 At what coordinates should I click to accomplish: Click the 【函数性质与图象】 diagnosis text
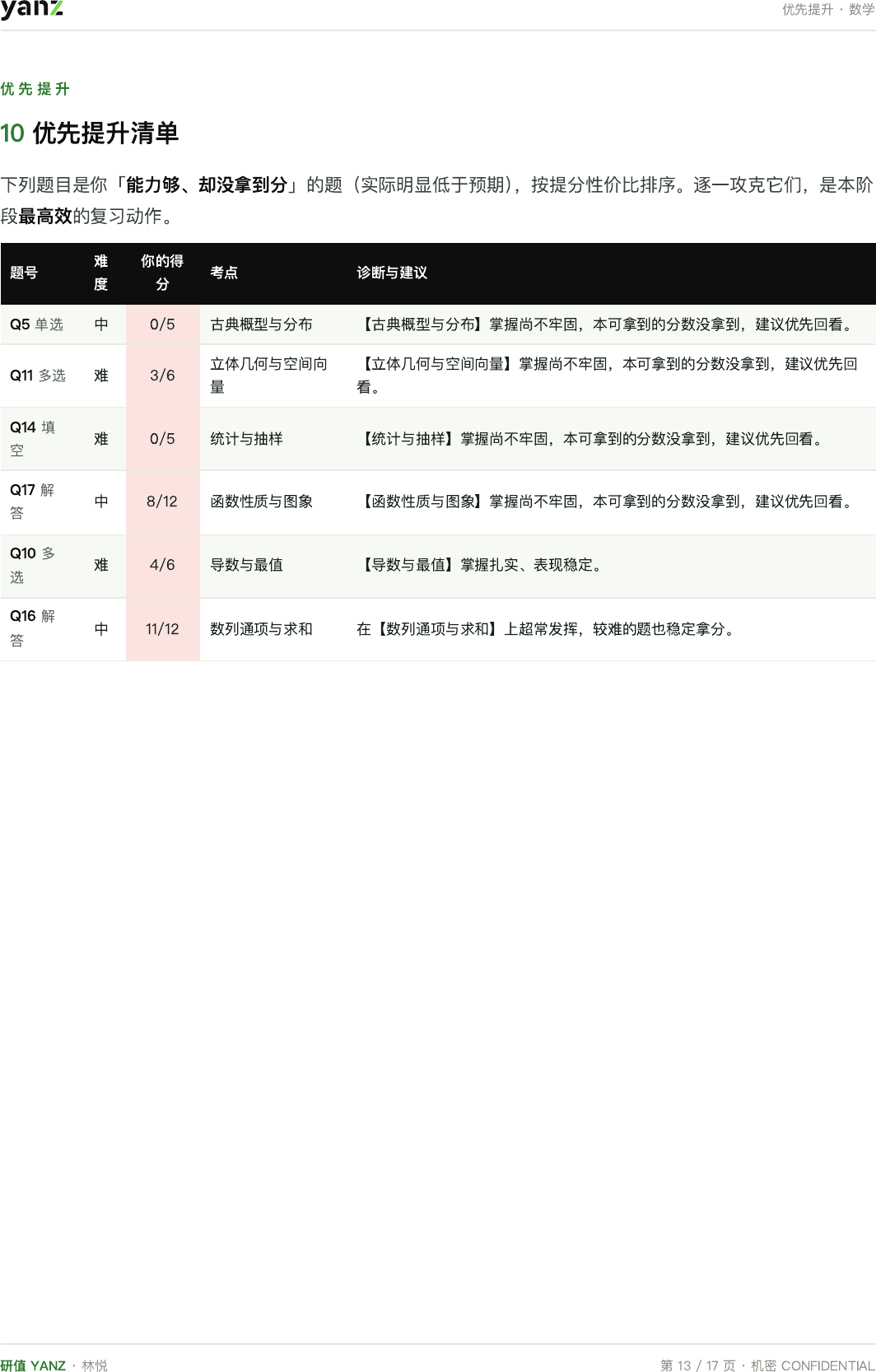[608, 502]
